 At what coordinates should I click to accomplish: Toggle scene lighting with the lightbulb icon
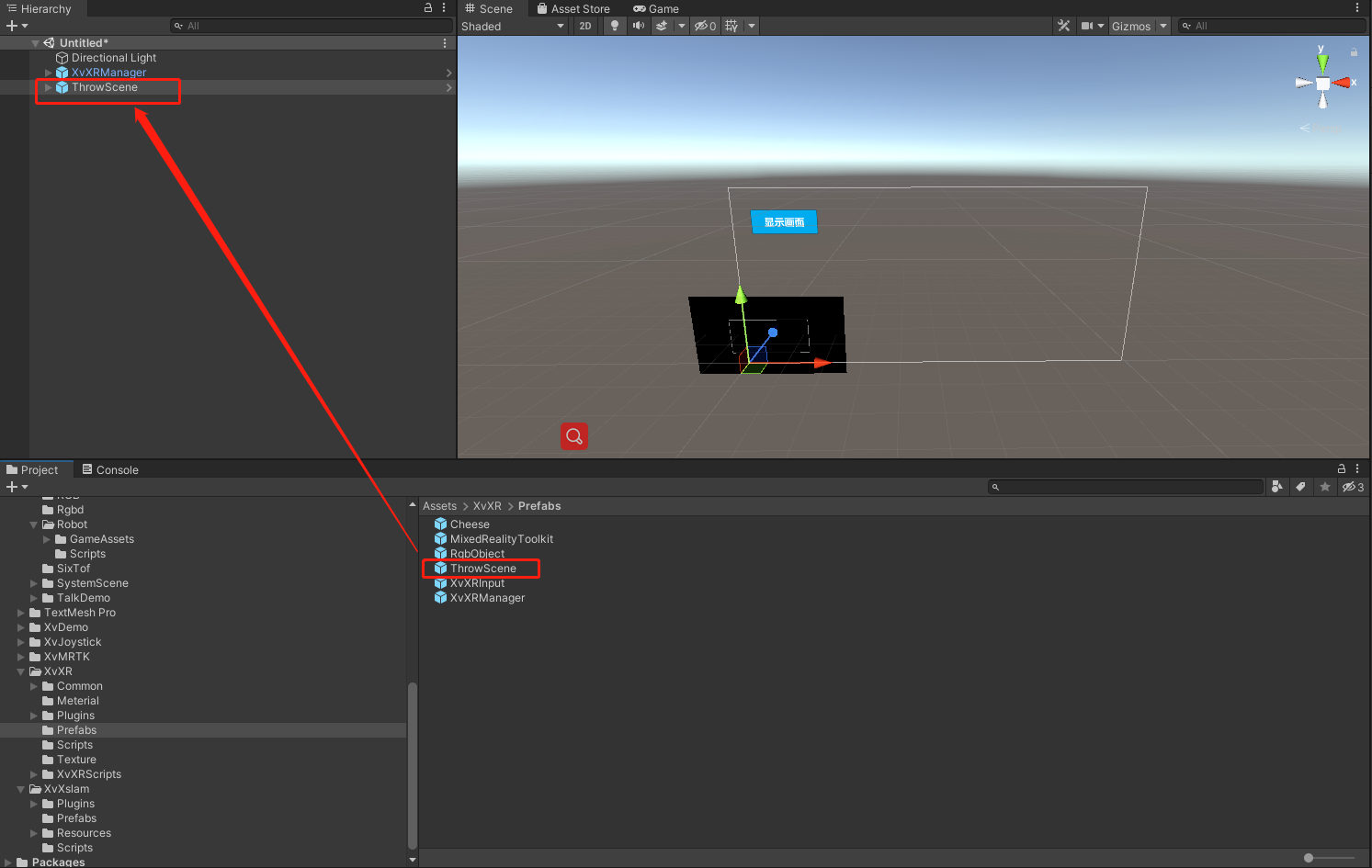tap(615, 26)
